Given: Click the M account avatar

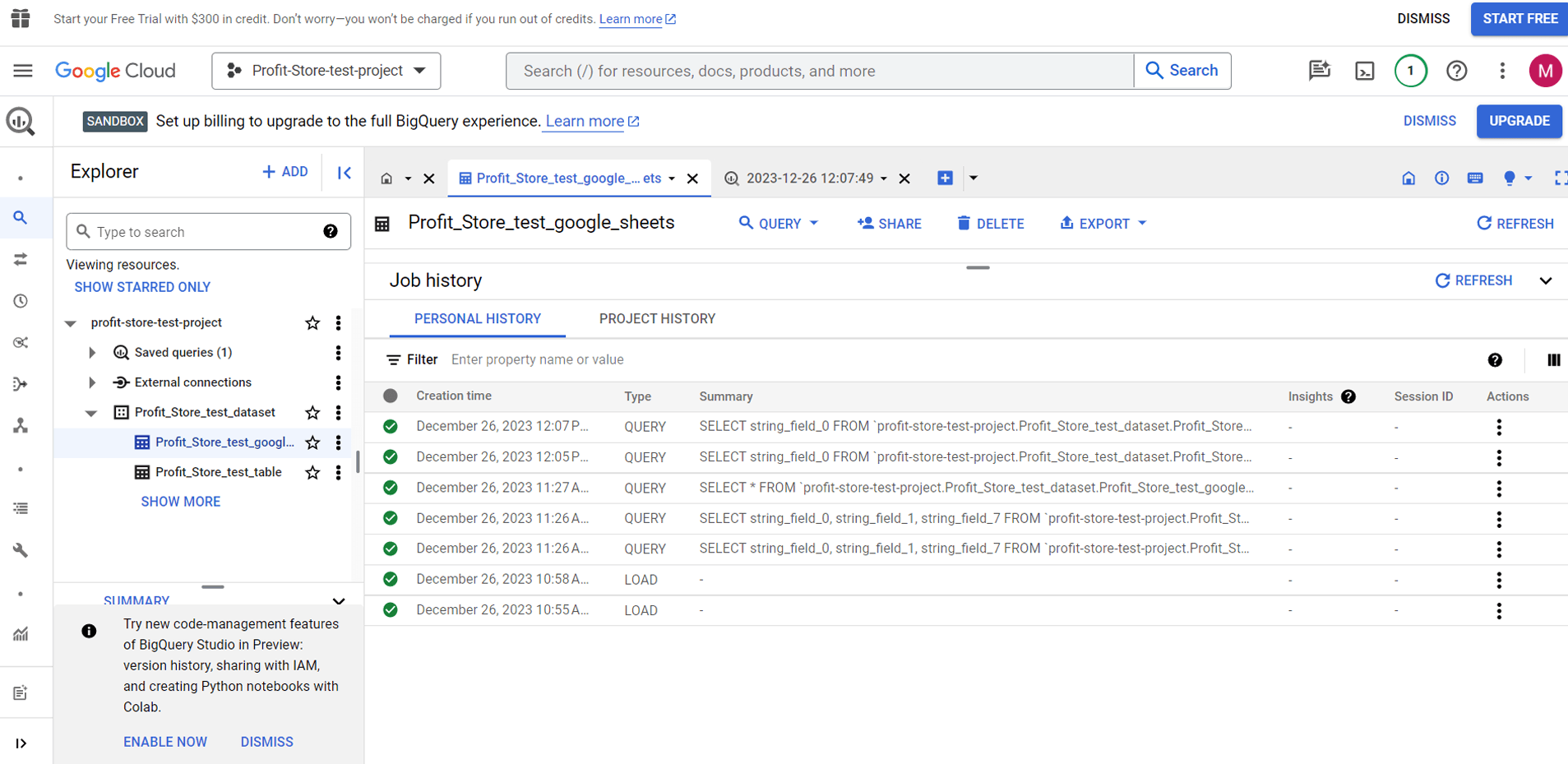Looking at the screenshot, I should [1545, 71].
